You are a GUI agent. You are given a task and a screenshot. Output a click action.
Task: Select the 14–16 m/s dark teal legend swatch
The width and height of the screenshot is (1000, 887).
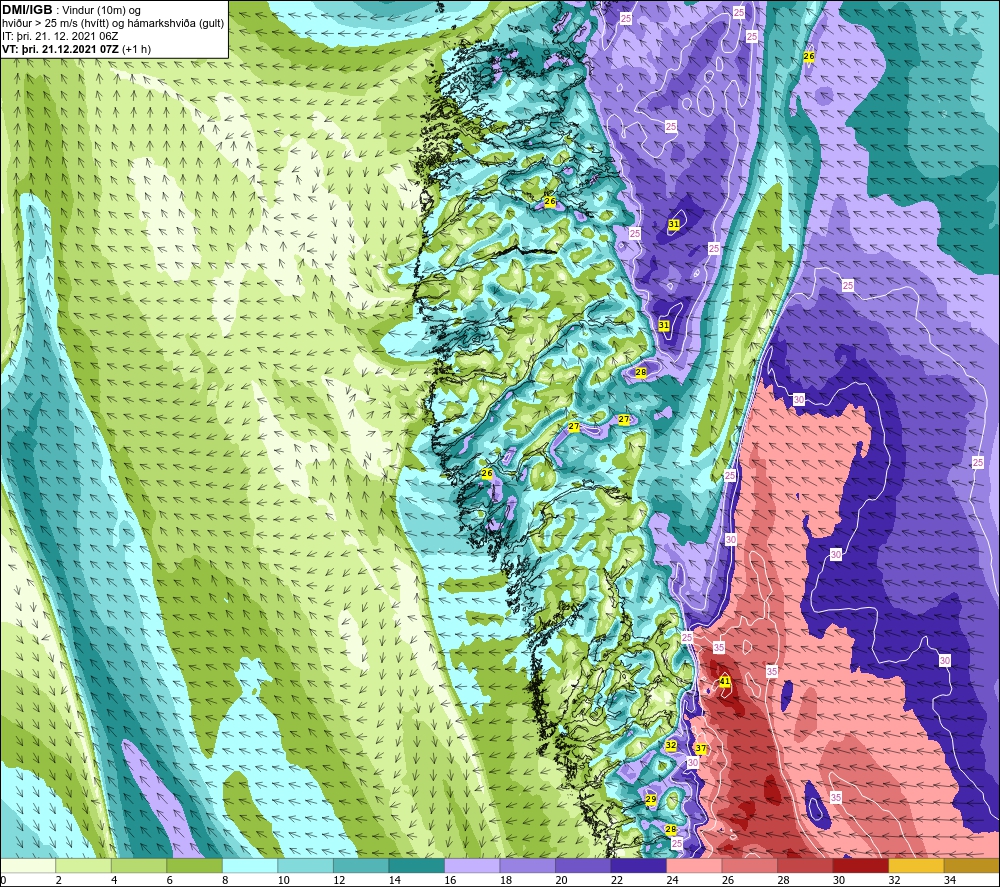416,865
